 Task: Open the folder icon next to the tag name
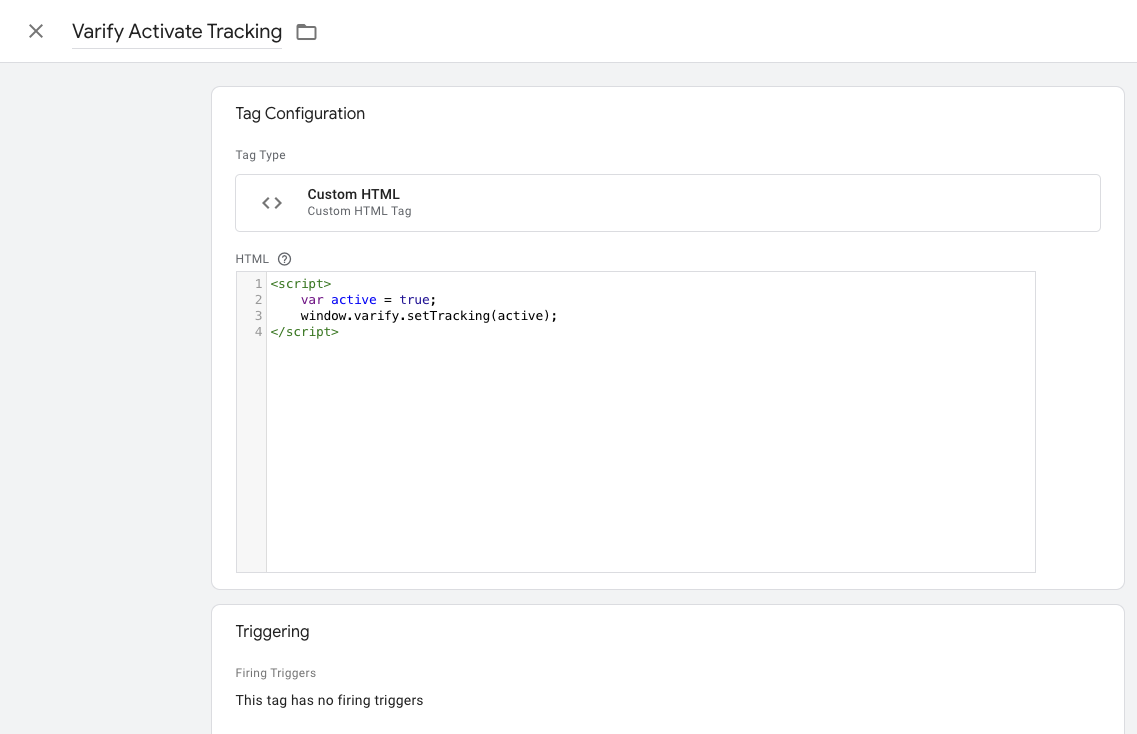coord(306,32)
